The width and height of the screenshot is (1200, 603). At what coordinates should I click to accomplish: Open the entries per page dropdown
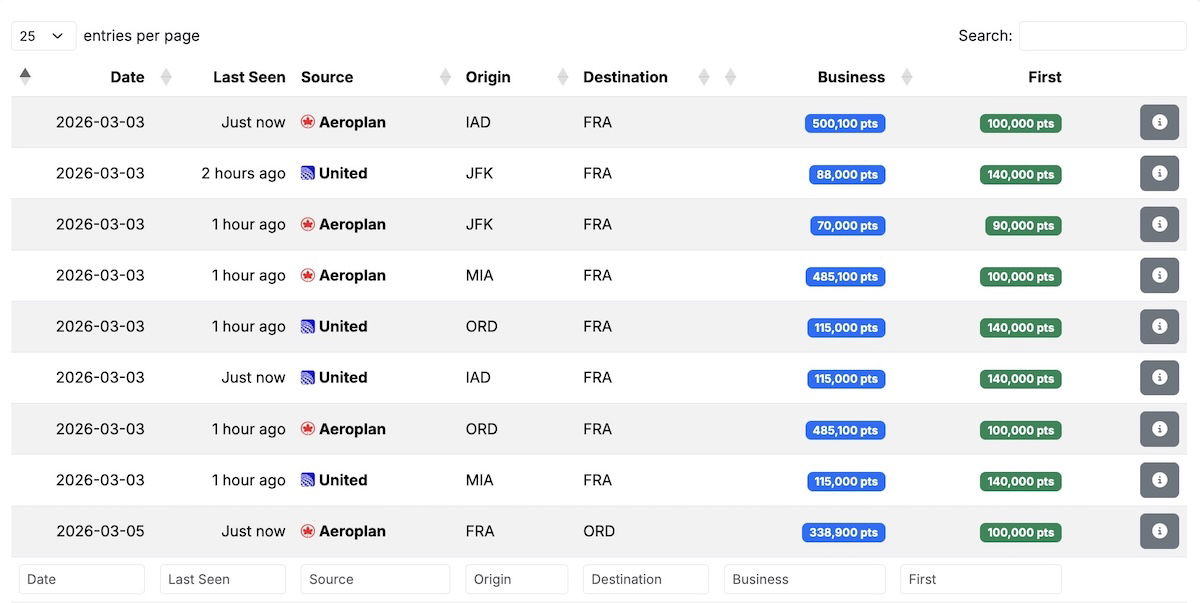43,36
